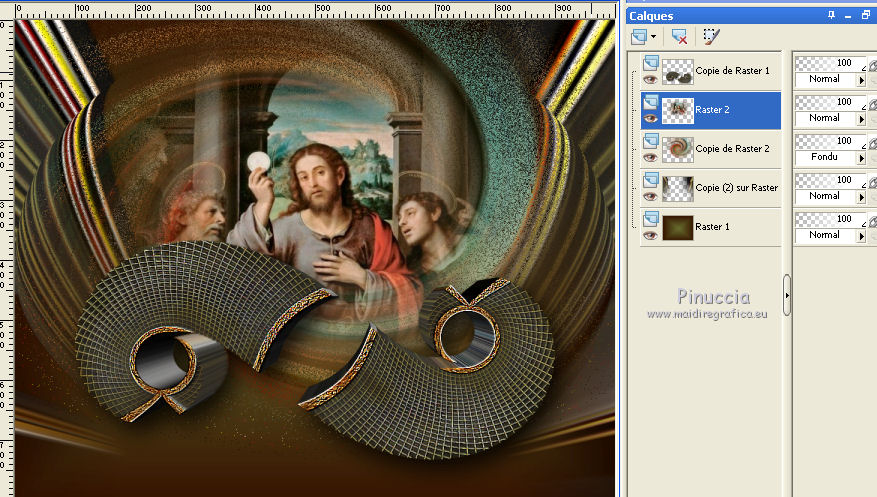This screenshot has height=497, width=877.
Task: Open blend mode dropdown for Copie de Raster 1
Action: click(861, 81)
